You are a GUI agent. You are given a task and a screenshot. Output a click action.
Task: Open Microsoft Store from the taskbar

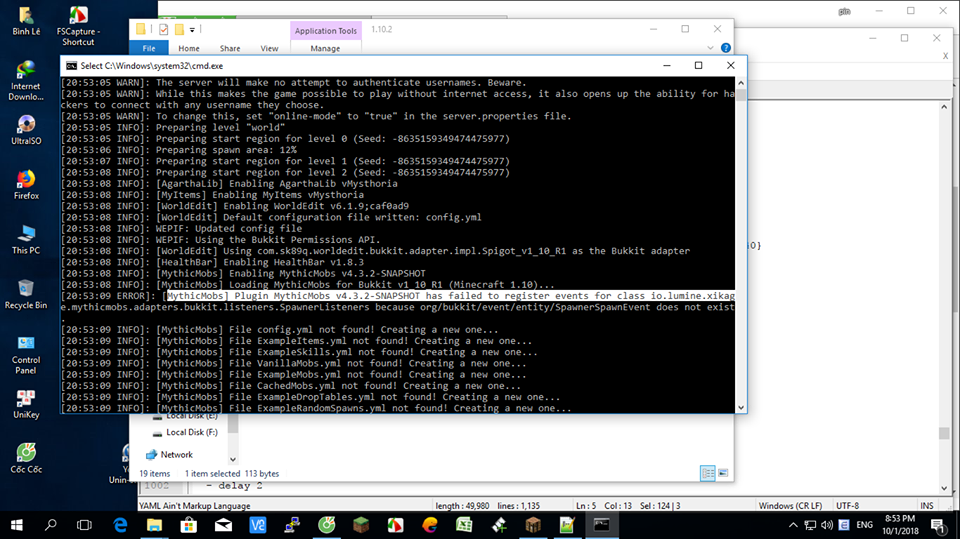click(189, 525)
